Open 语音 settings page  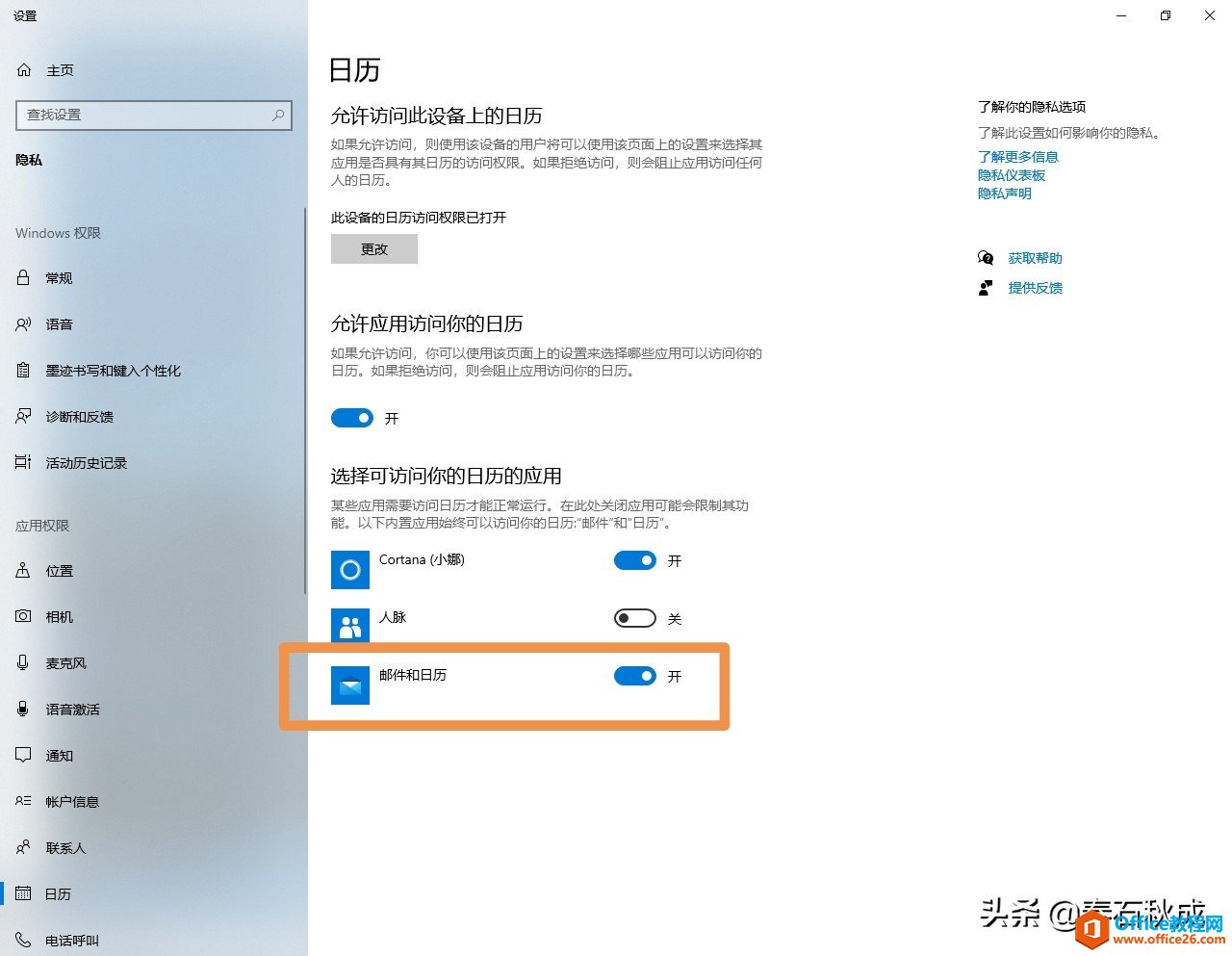59,324
